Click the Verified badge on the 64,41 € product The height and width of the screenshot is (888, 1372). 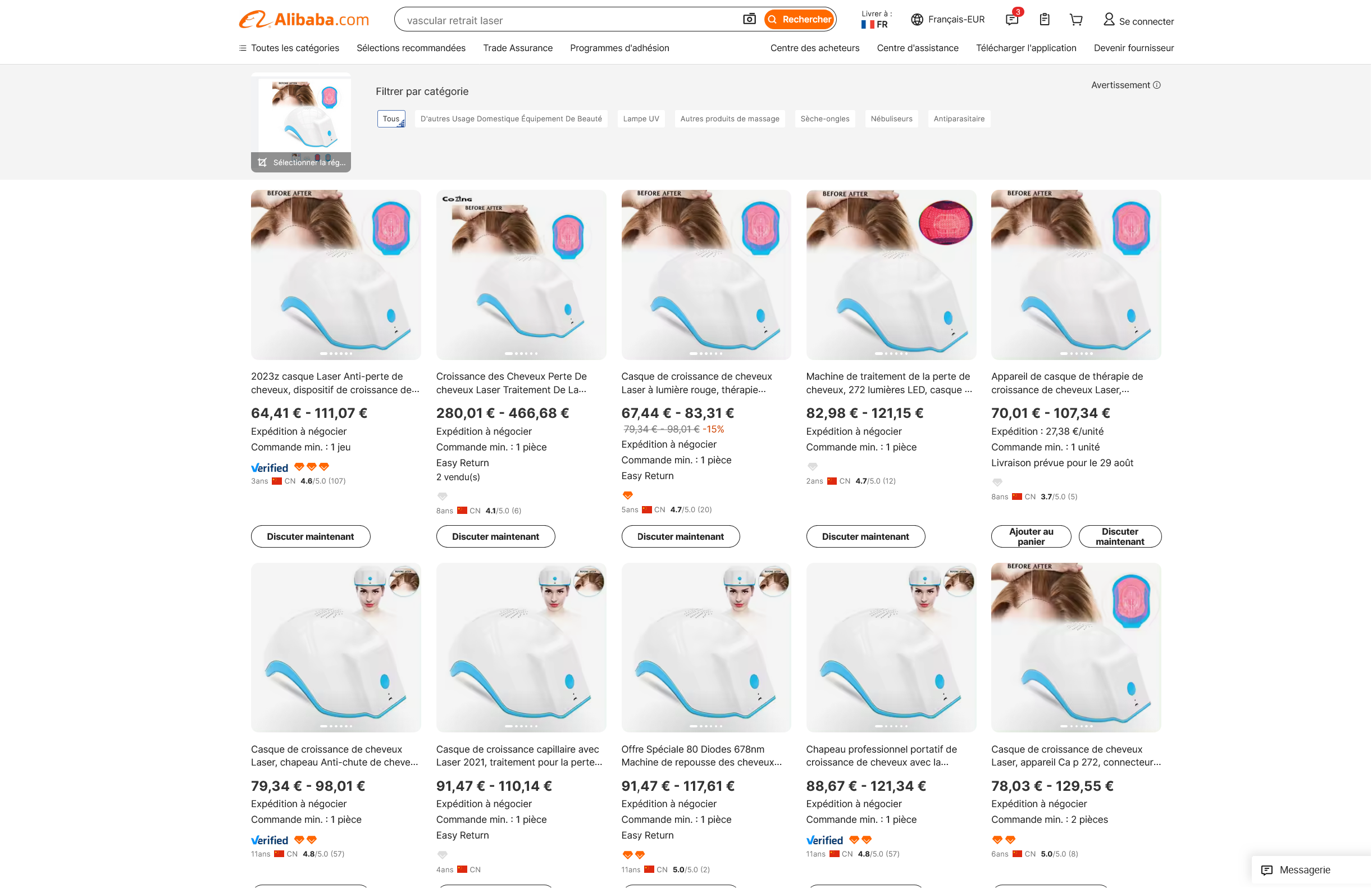tap(269, 467)
